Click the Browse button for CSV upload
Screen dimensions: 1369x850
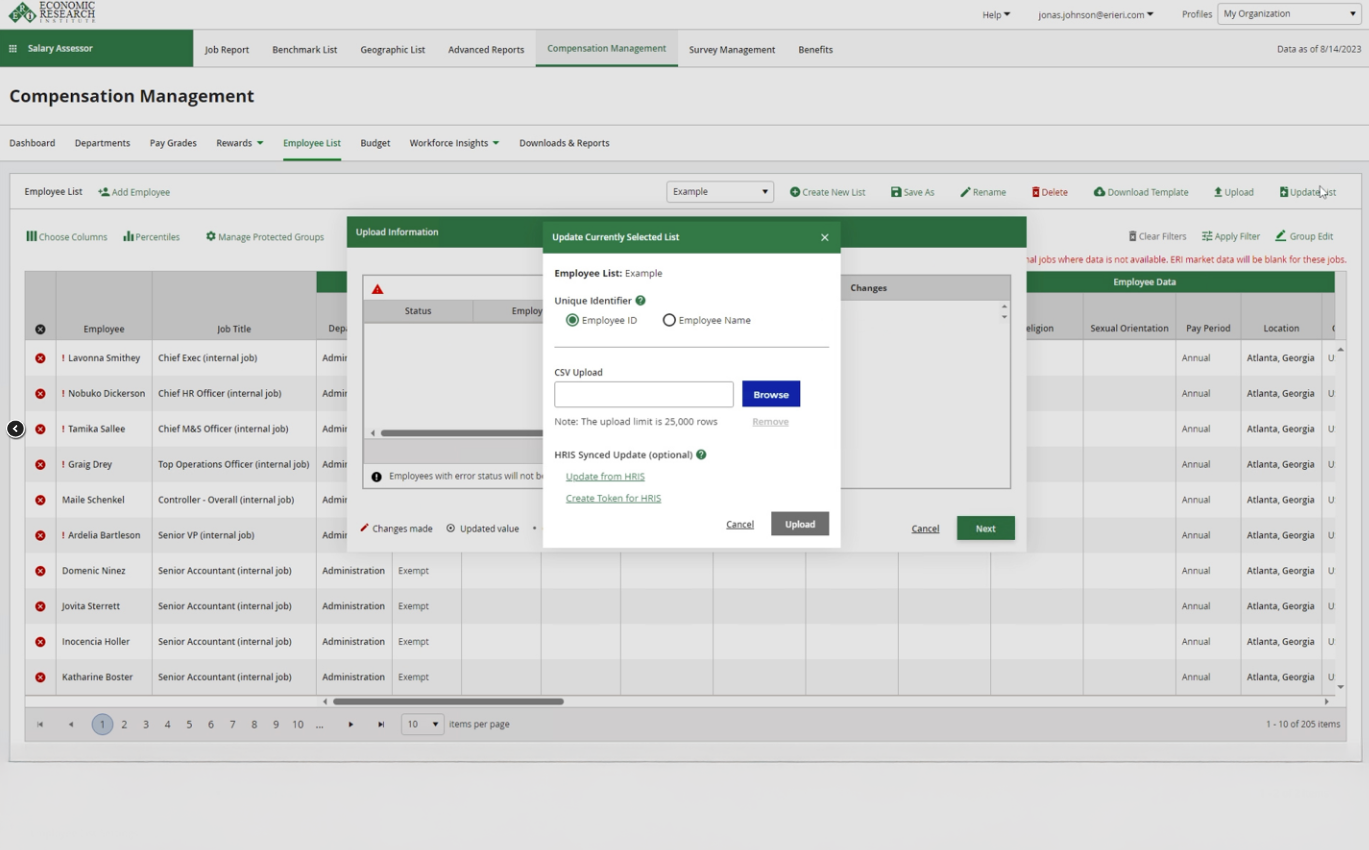771,394
